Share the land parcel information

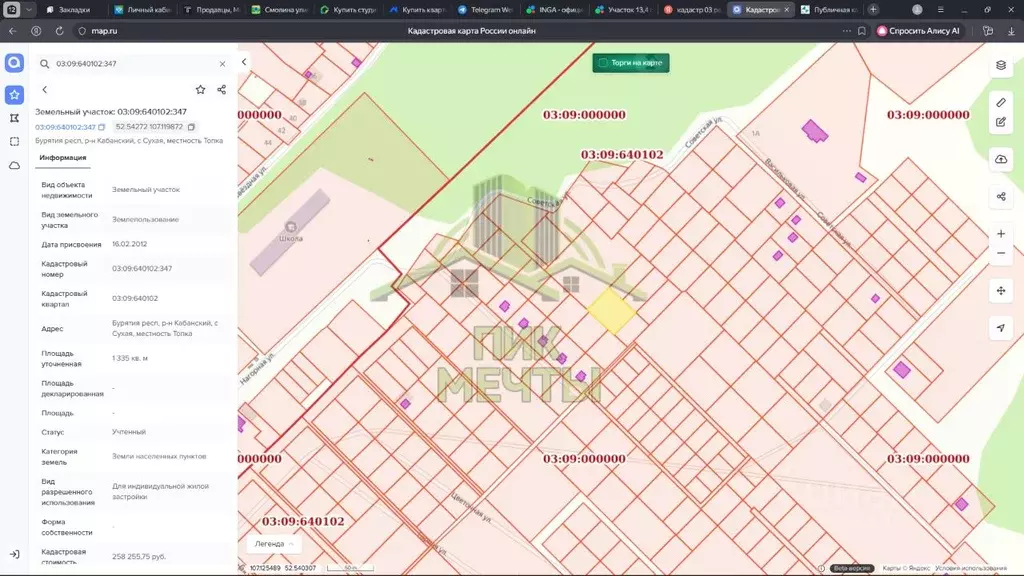(x=221, y=89)
